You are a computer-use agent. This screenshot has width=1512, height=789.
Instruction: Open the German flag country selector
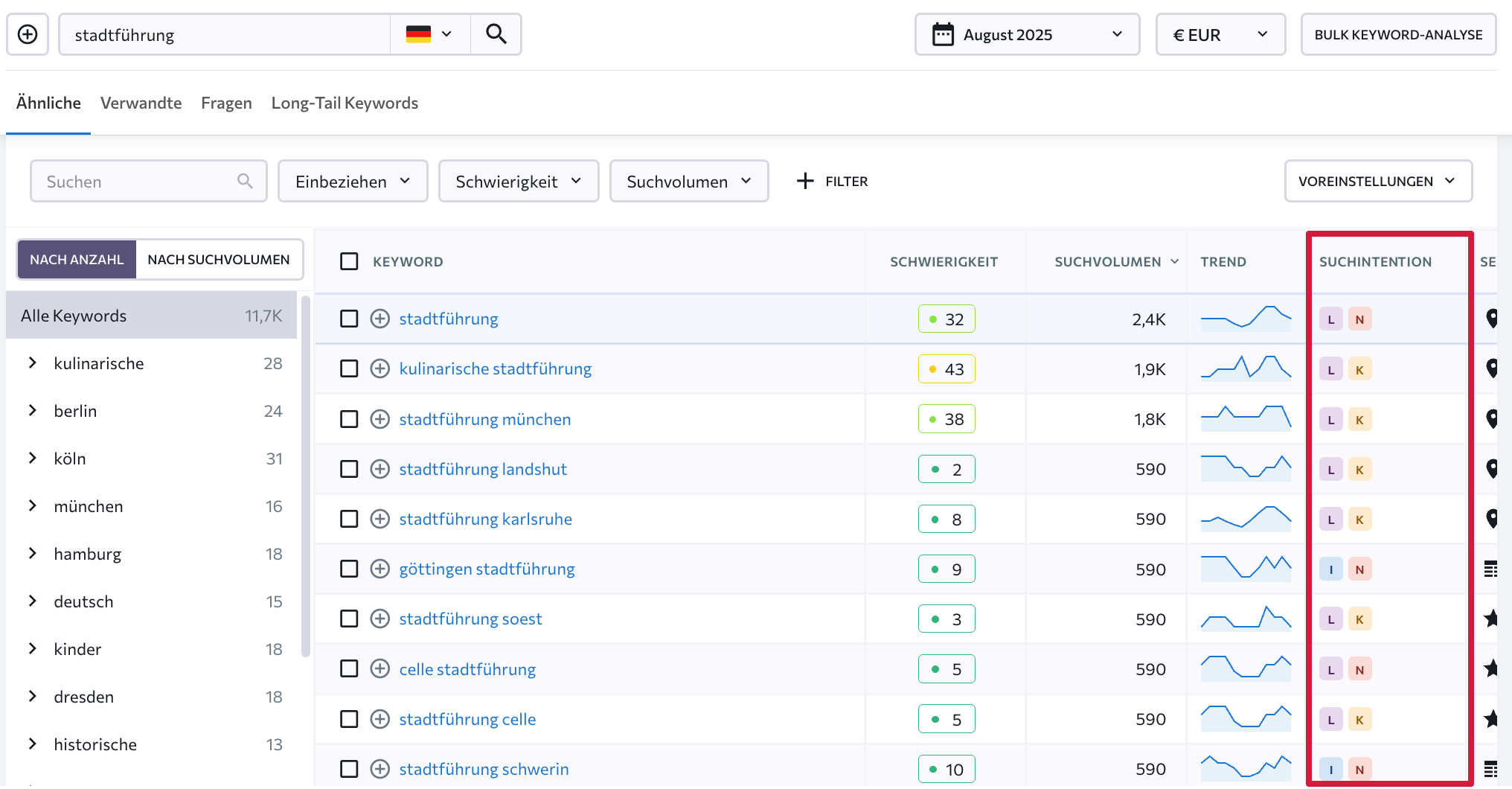pos(430,34)
